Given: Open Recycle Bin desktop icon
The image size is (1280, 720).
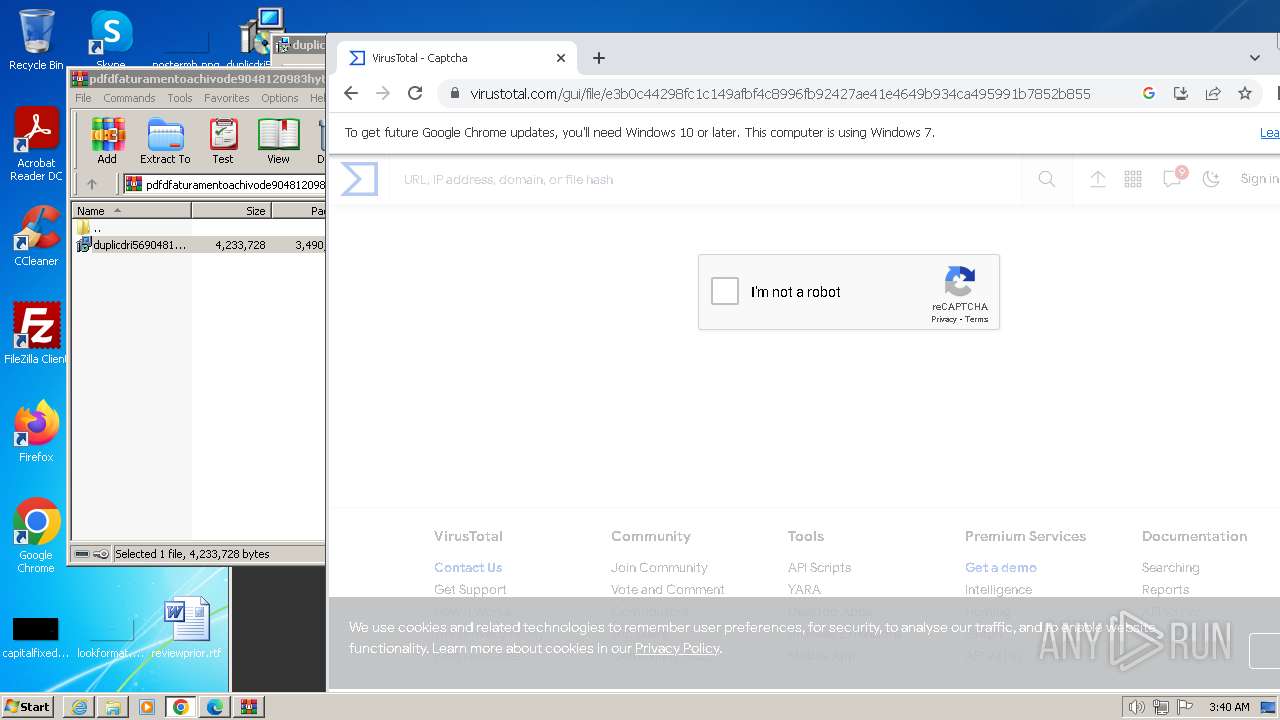Looking at the screenshot, I should [36, 40].
